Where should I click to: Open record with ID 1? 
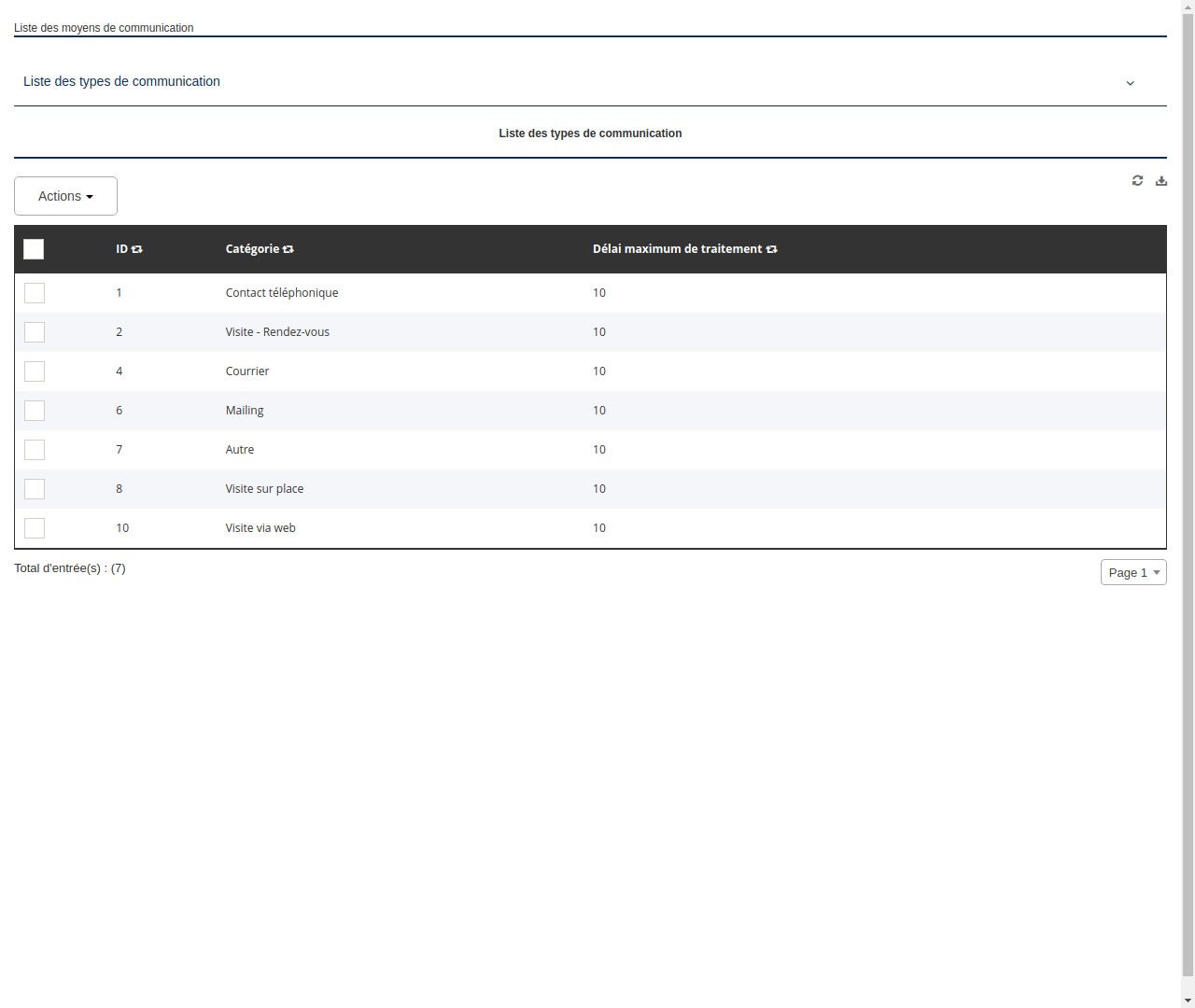click(119, 293)
